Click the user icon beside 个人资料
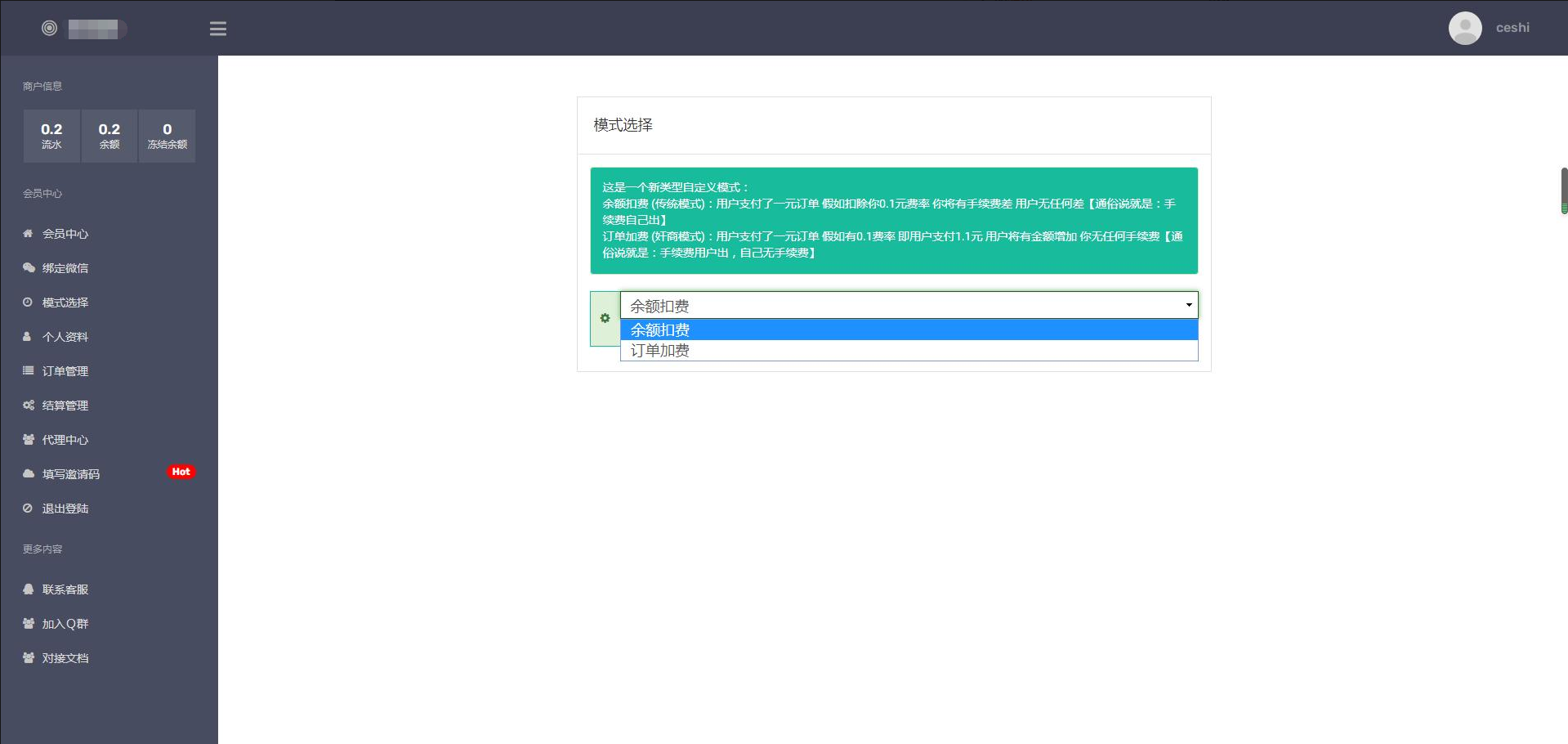Image resolution: width=1568 pixels, height=744 pixels. pos(27,337)
